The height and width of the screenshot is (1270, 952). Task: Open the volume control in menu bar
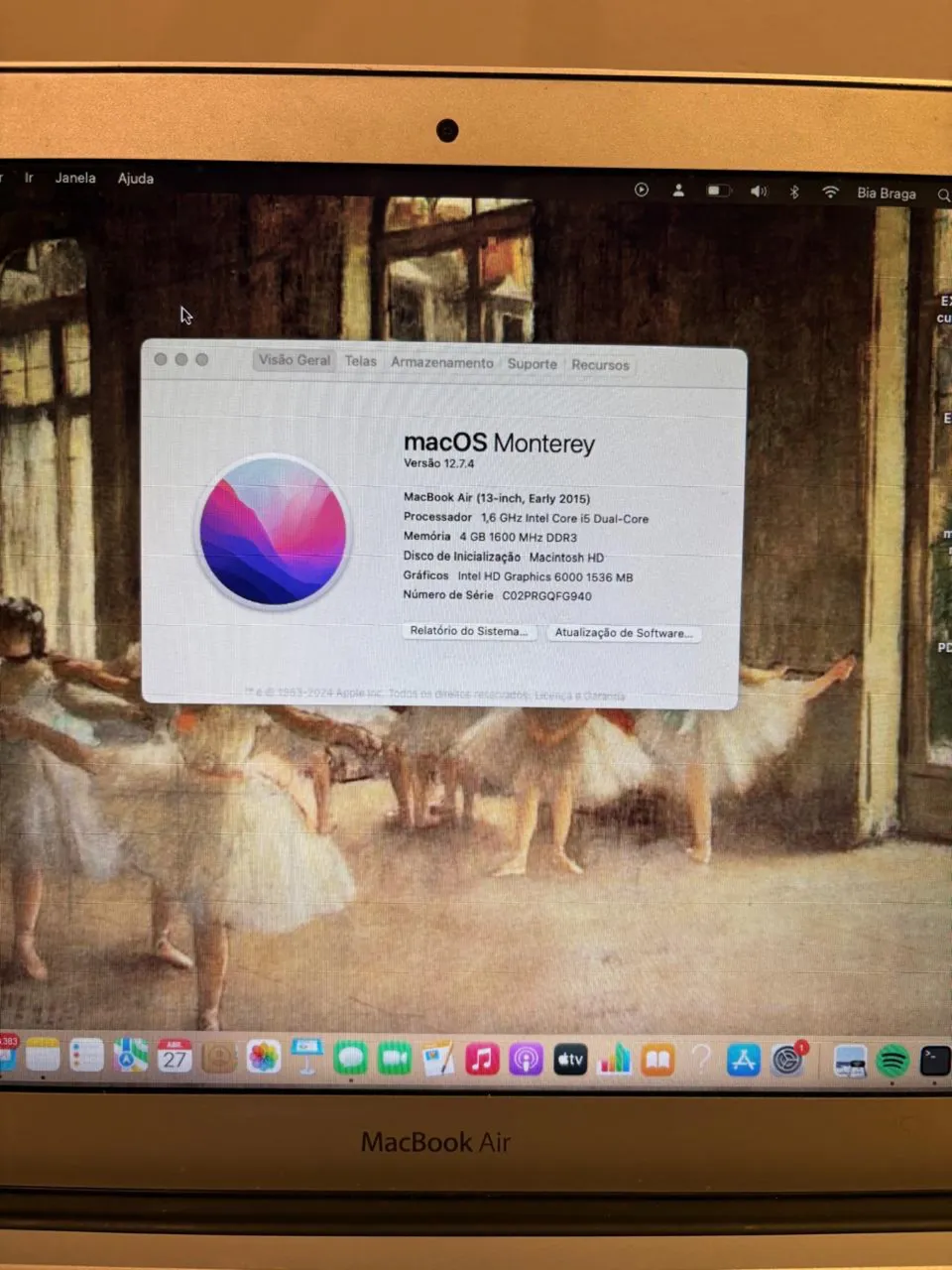(759, 190)
